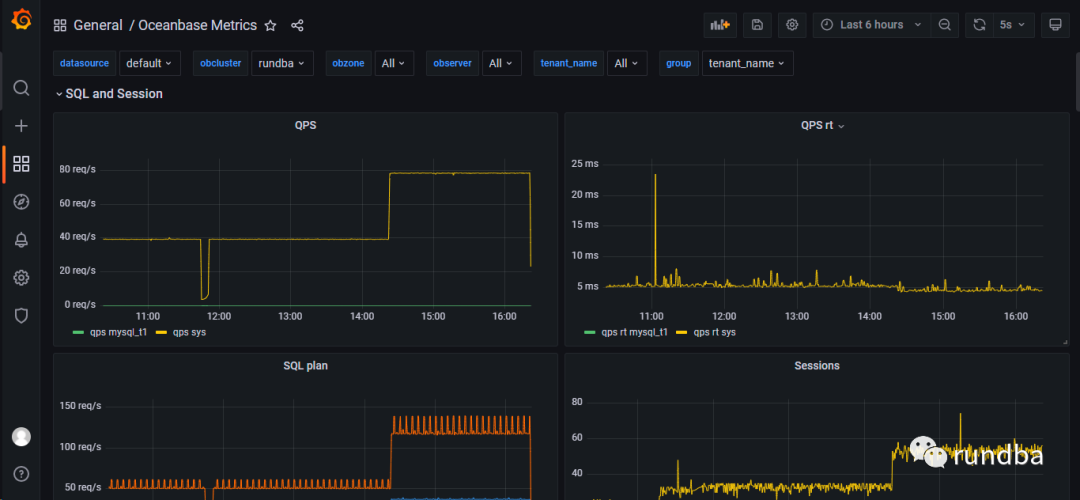Open the SQL plan panel title

306,366
